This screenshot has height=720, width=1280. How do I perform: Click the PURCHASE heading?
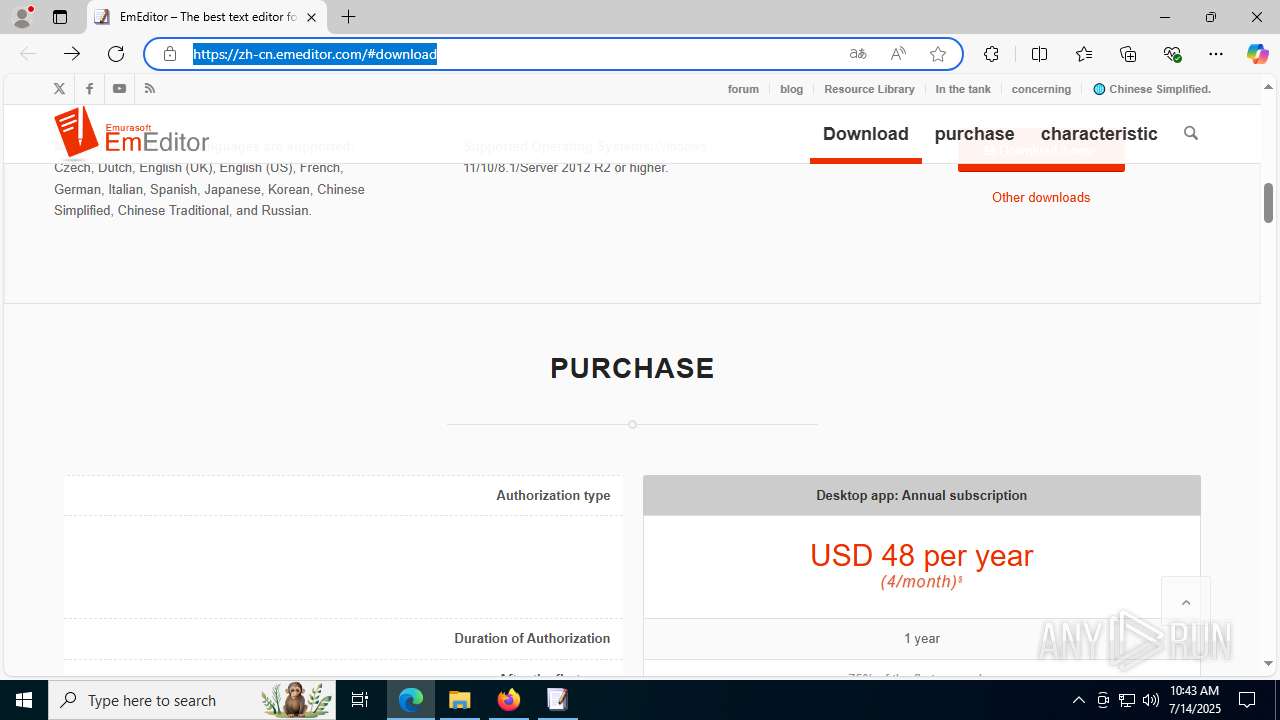point(632,368)
